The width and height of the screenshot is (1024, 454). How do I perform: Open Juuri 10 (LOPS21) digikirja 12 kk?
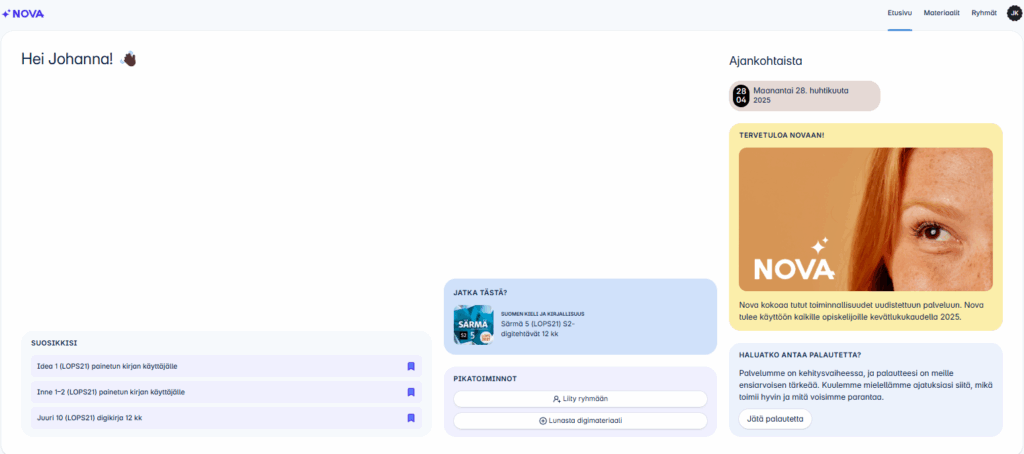point(226,417)
